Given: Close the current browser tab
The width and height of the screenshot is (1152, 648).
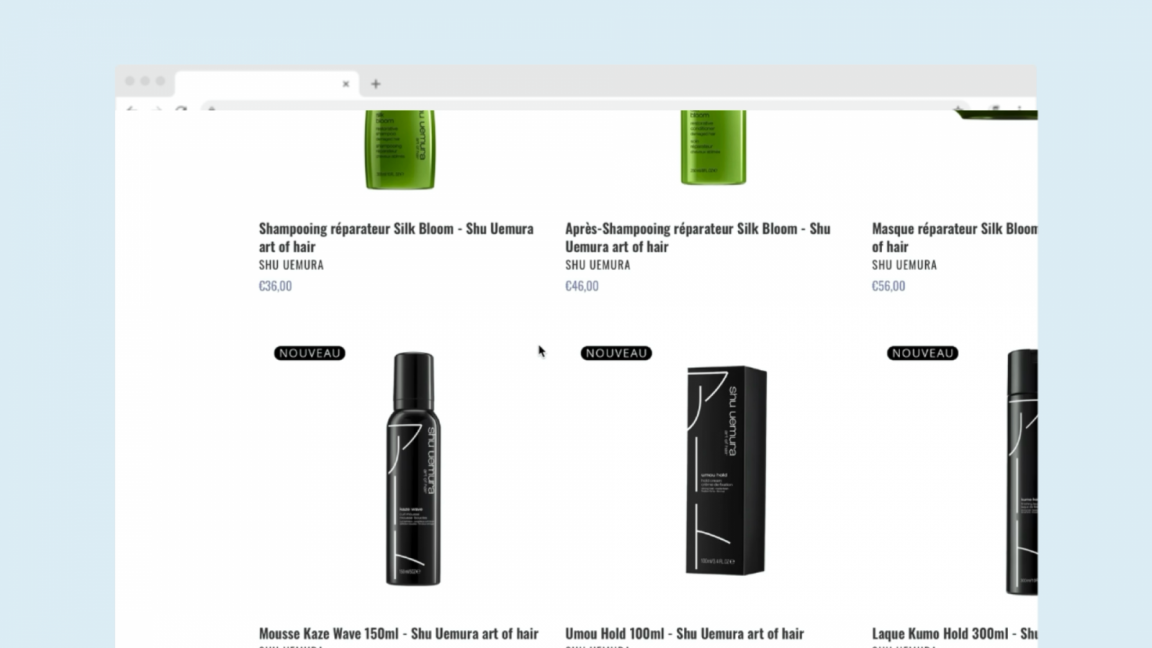Looking at the screenshot, I should pyautogui.click(x=345, y=84).
